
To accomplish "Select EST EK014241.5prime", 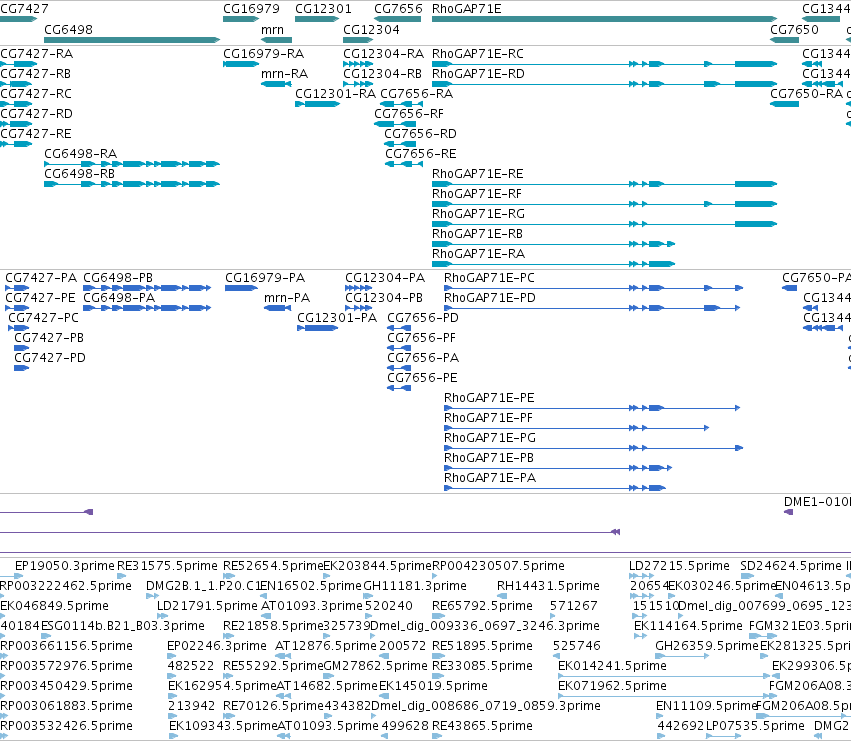I will [612, 666].
